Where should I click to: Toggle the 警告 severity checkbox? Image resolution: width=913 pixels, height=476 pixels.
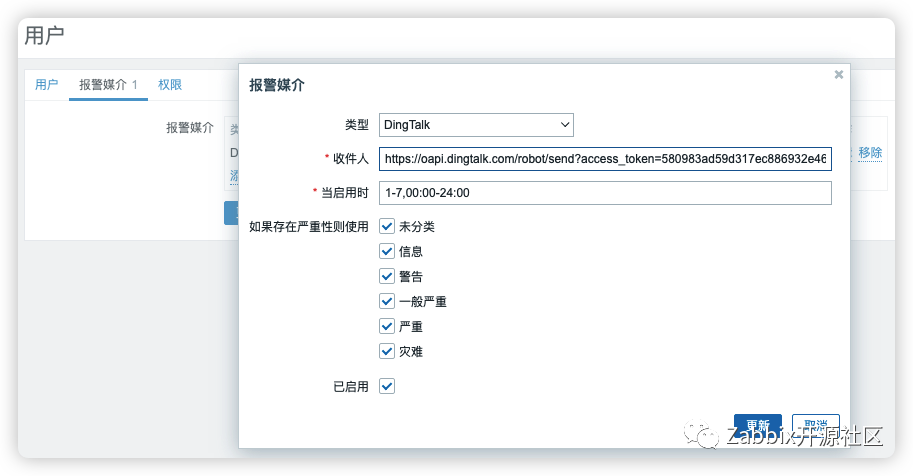387,276
